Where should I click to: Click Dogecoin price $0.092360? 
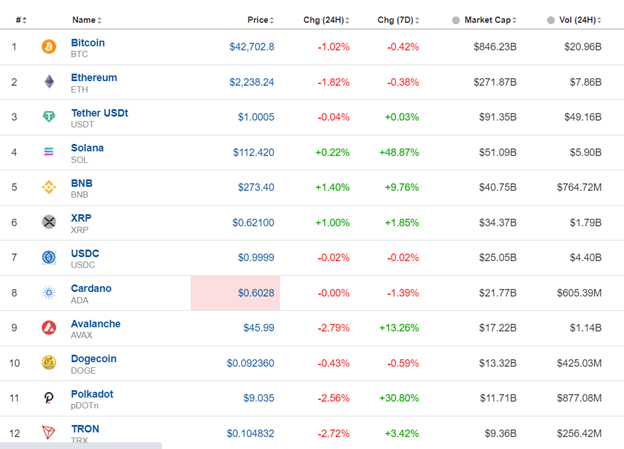click(250, 363)
